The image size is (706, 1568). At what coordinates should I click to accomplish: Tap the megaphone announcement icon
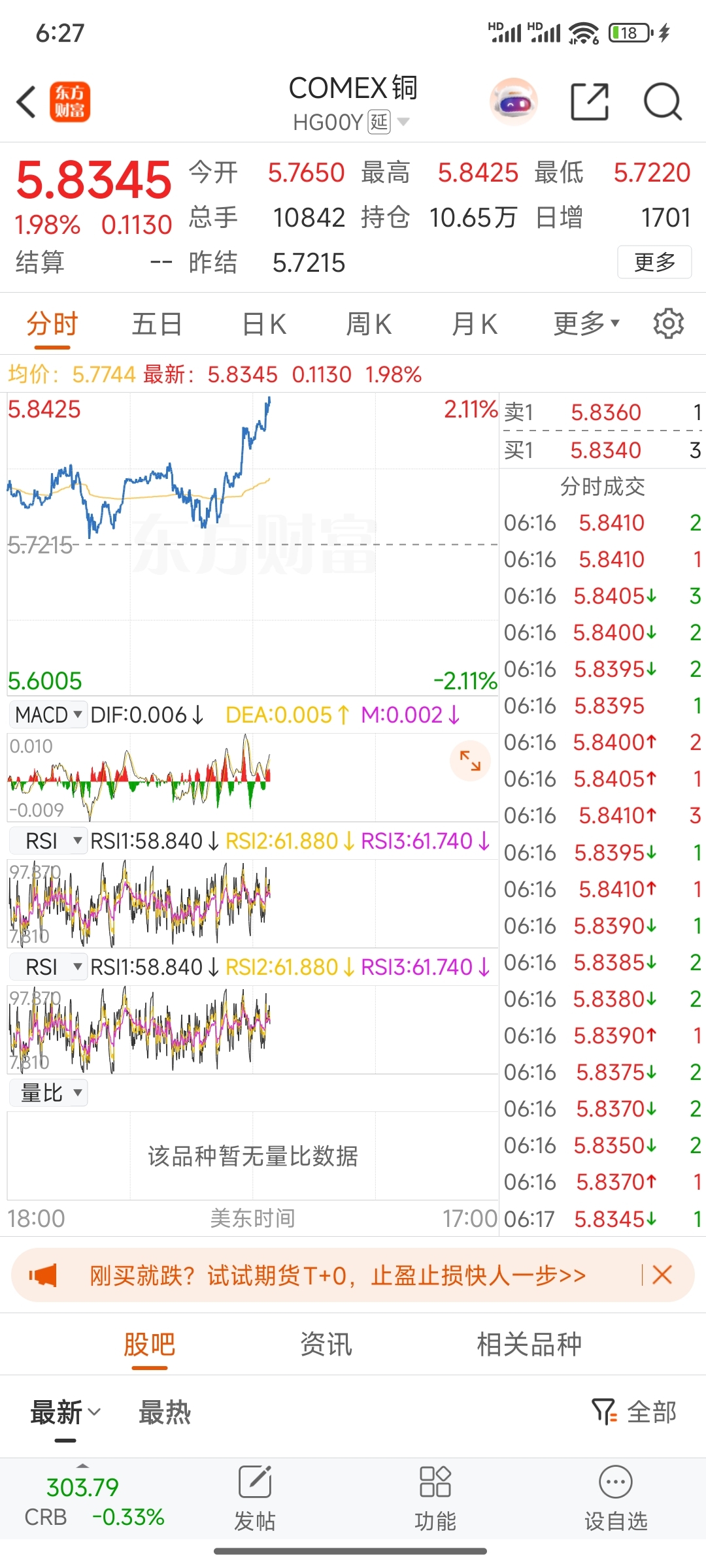pos(43,1275)
